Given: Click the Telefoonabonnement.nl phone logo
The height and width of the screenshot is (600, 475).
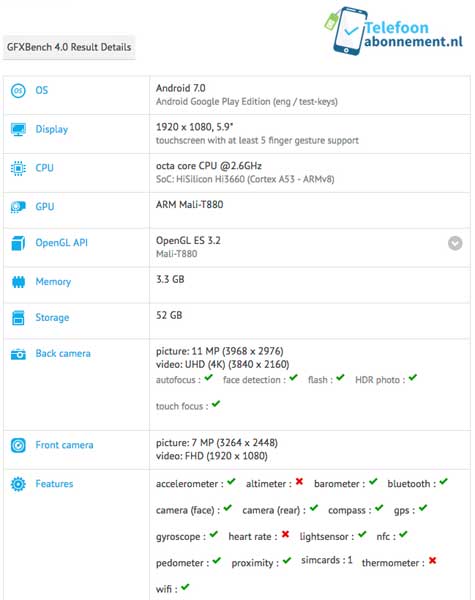Looking at the screenshot, I should click(345, 31).
